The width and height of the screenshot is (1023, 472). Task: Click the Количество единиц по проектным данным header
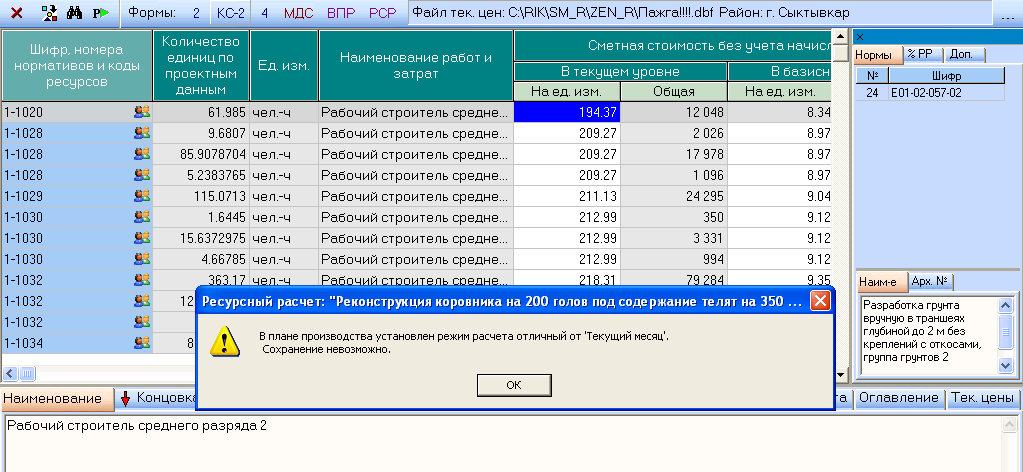[x=200, y=65]
